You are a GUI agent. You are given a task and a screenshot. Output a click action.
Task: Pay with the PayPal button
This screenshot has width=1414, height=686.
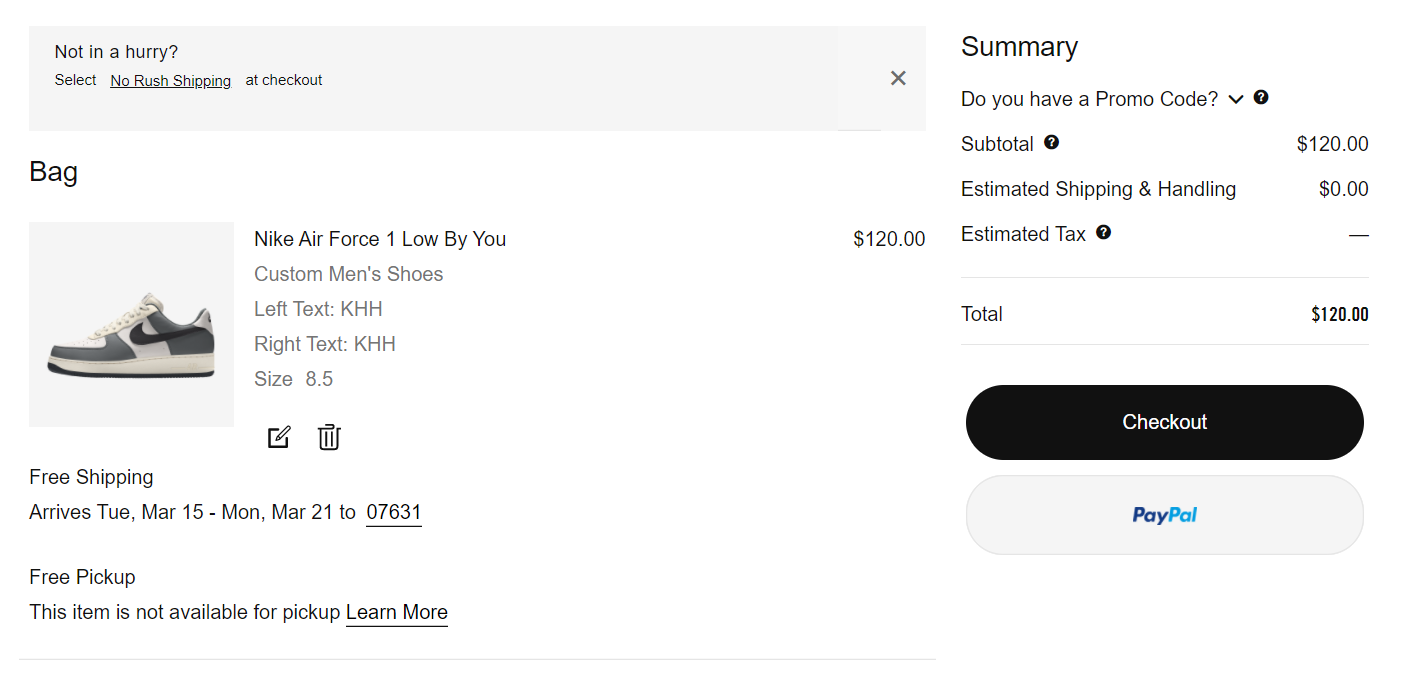[1165, 515]
